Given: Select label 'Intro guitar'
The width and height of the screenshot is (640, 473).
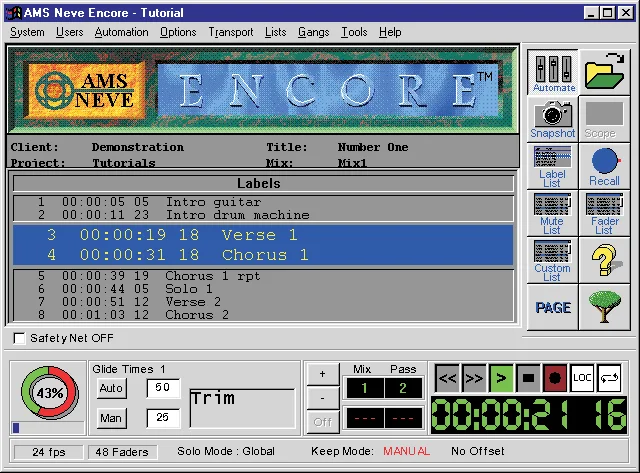Looking at the screenshot, I should [x=263, y=202].
